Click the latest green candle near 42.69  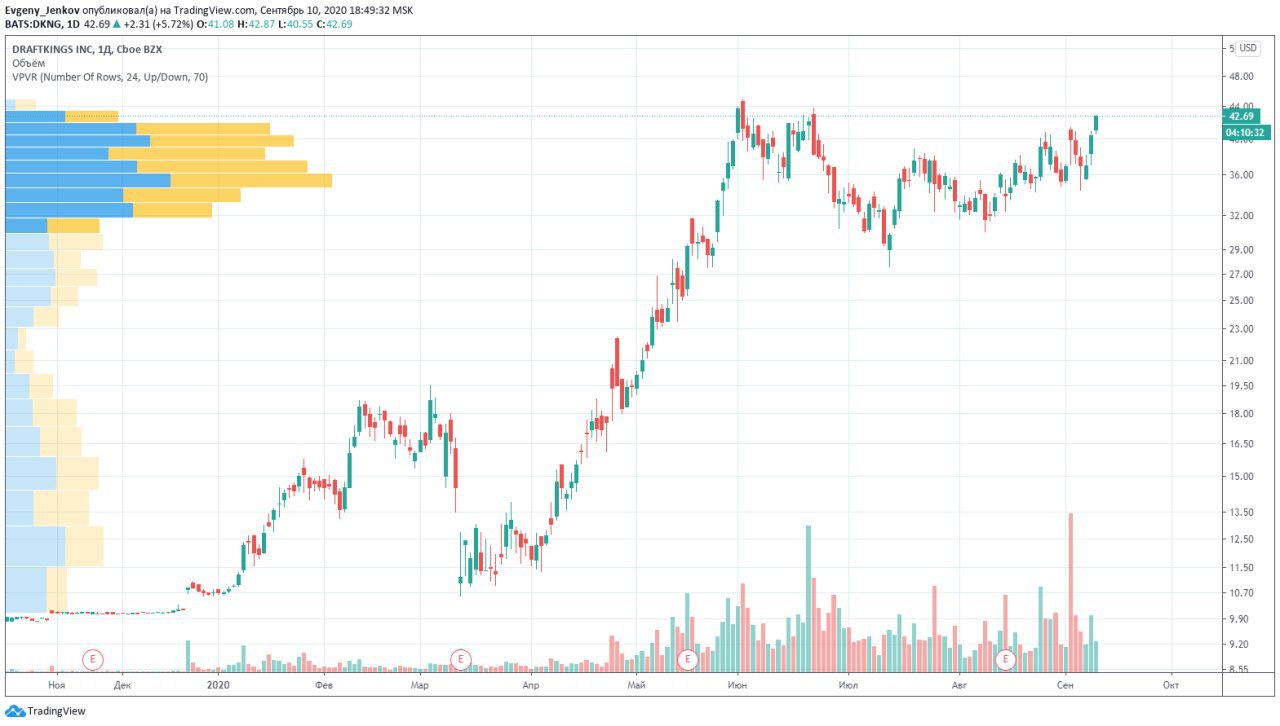(x=1096, y=123)
